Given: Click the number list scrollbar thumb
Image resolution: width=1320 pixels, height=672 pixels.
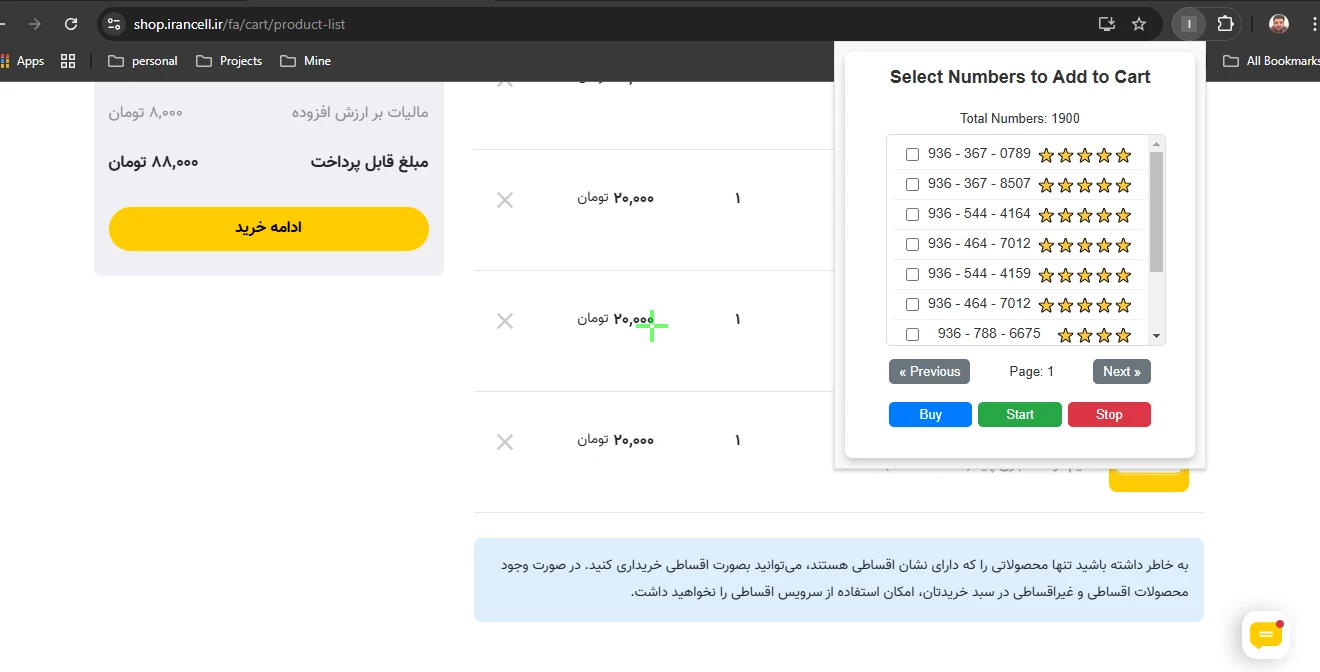Looking at the screenshot, I should [1156, 212].
